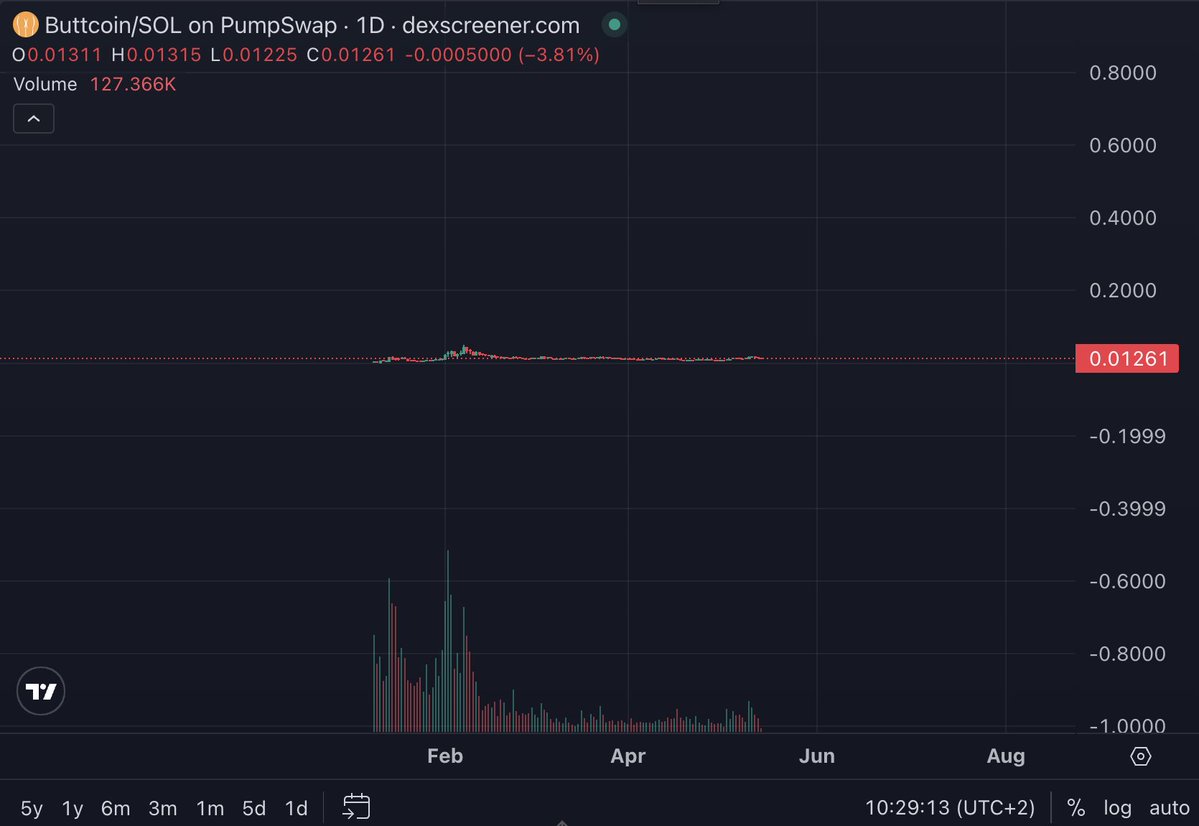Click the -0.3999 price axis label
Viewport: 1199px width, 826px height.
click(1127, 509)
